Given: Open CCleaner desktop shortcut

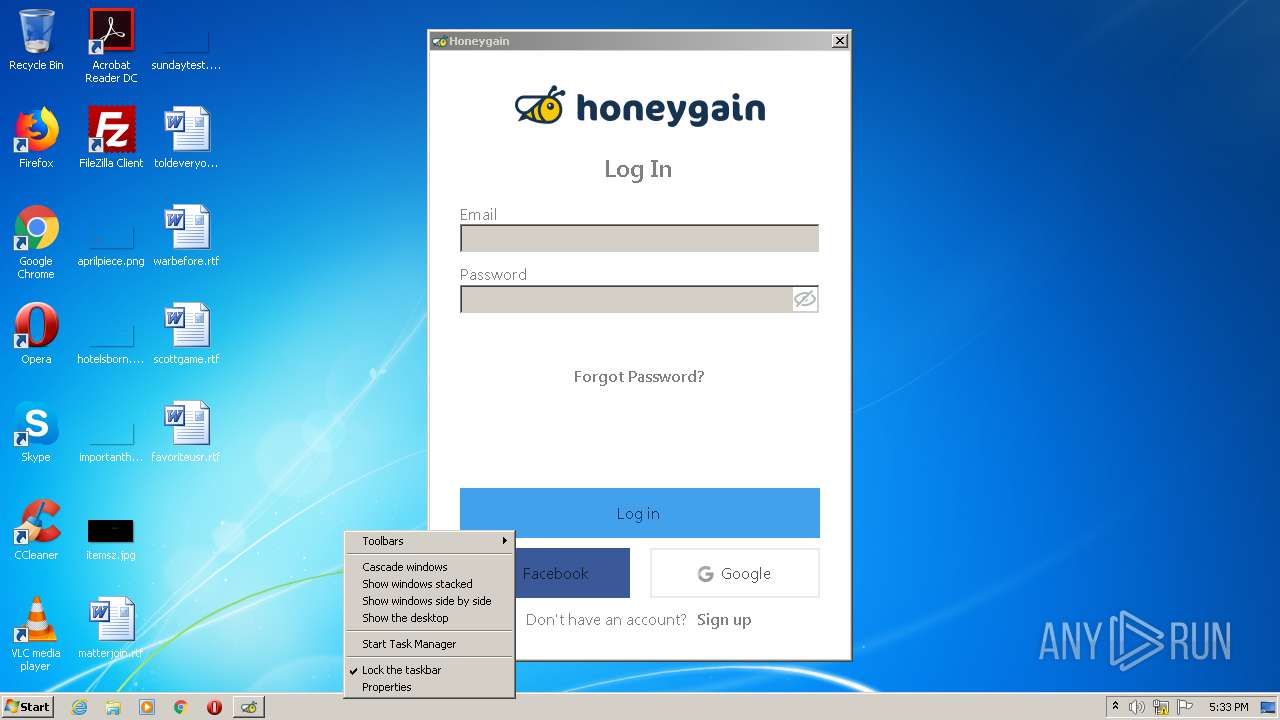Looking at the screenshot, I should (36, 530).
